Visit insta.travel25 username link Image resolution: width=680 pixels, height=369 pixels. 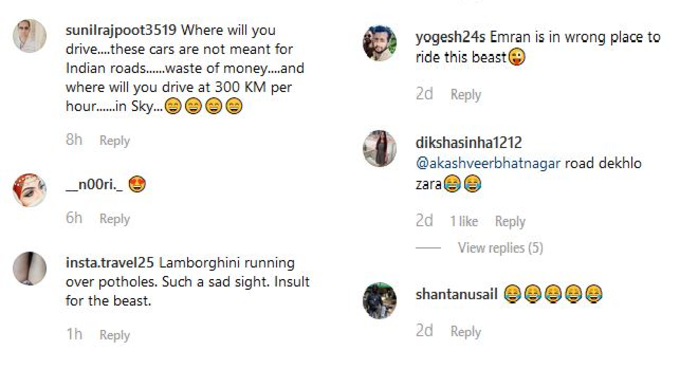110,262
